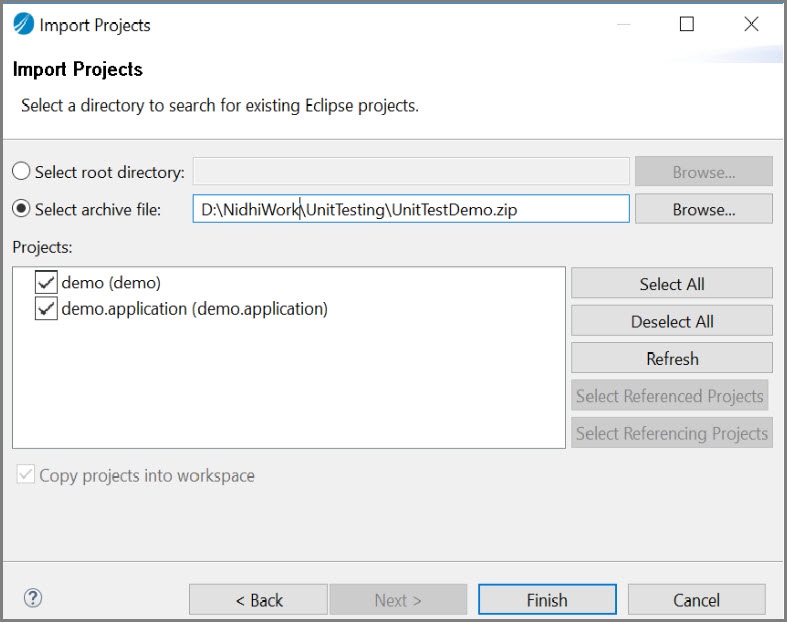Choose the archive file radio option
The image size is (787, 622).
pyautogui.click(x=21, y=209)
